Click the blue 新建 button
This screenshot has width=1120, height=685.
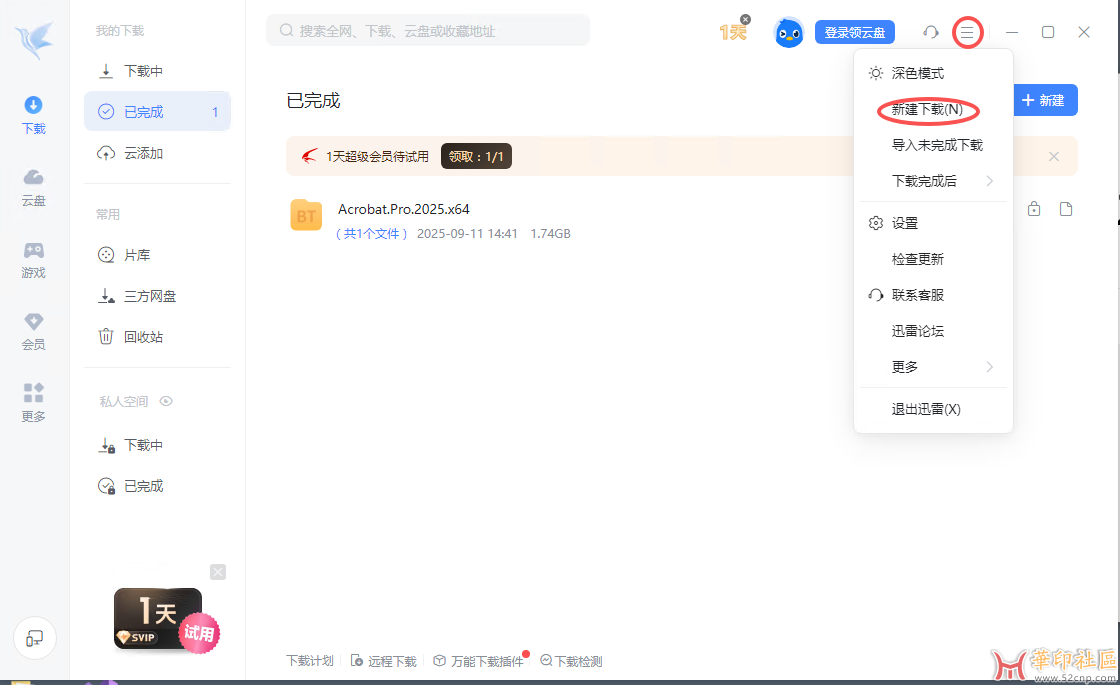coord(1046,101)
